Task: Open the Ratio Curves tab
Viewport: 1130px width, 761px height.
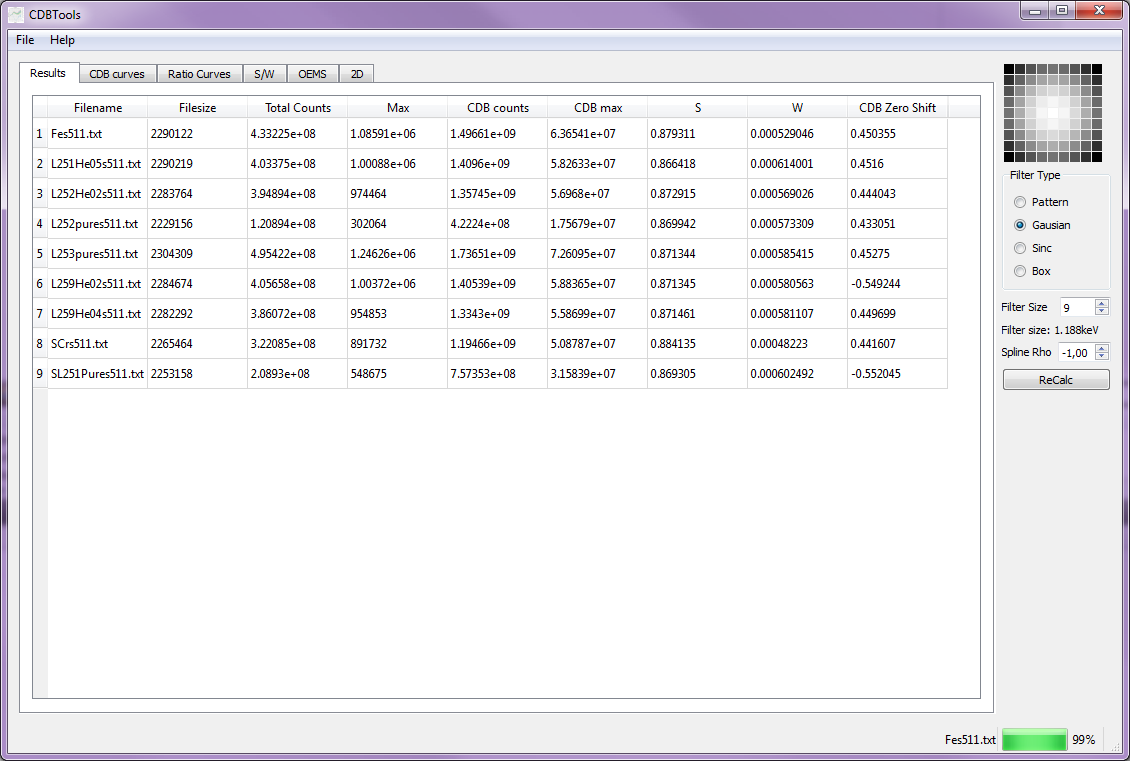Action: (199, 74)
